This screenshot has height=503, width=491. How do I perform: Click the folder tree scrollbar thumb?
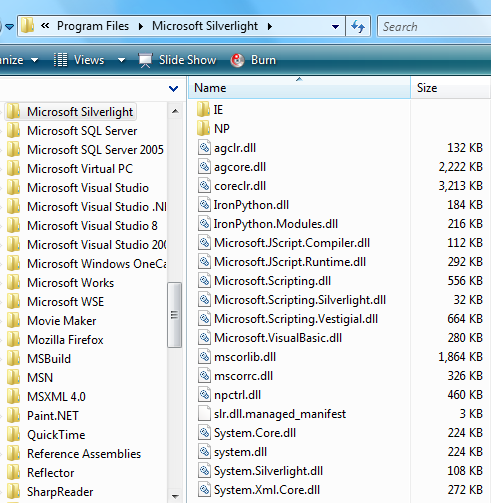click(x=174, y=315)
